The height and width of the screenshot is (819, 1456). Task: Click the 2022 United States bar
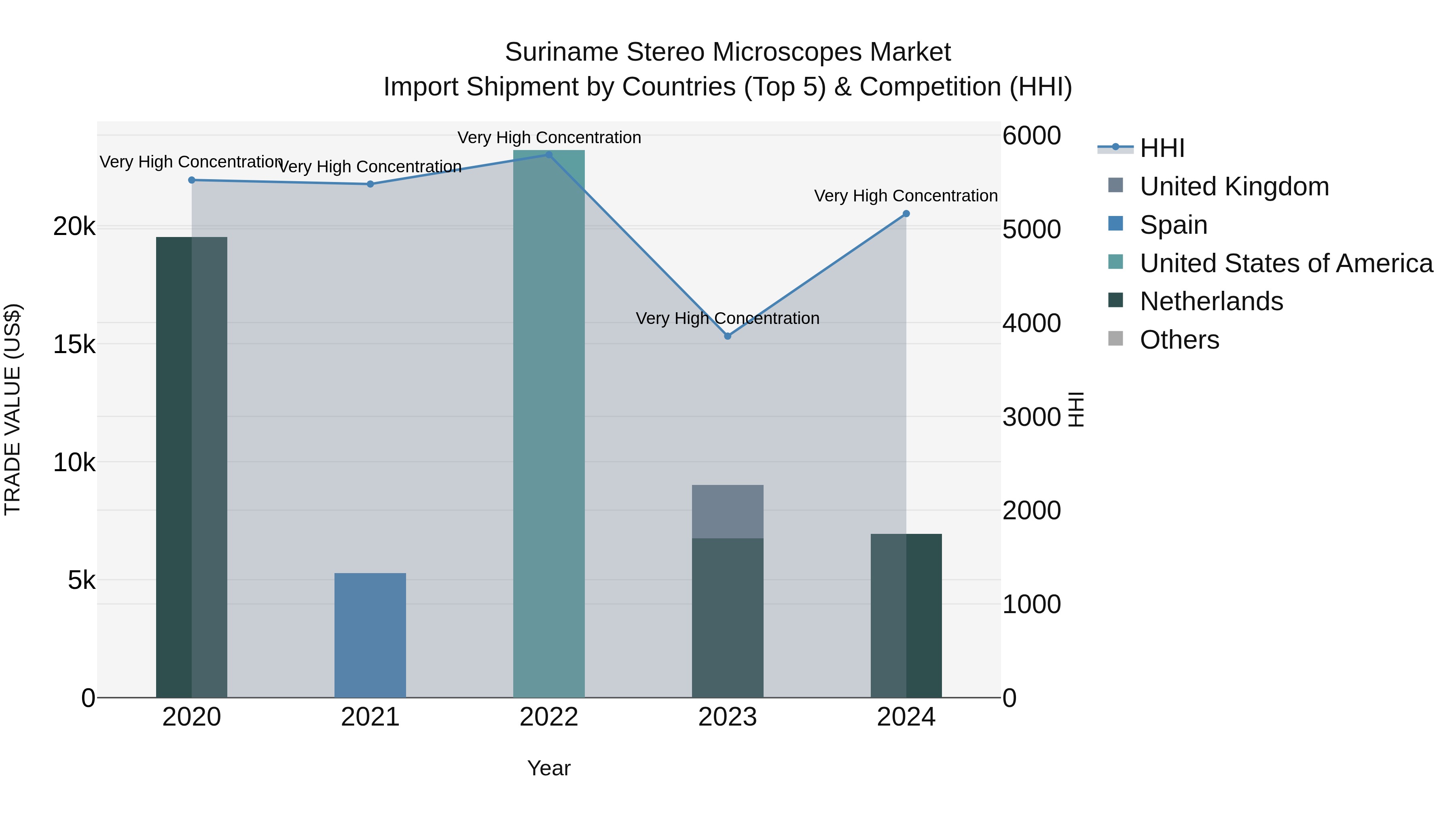(549, 424)
